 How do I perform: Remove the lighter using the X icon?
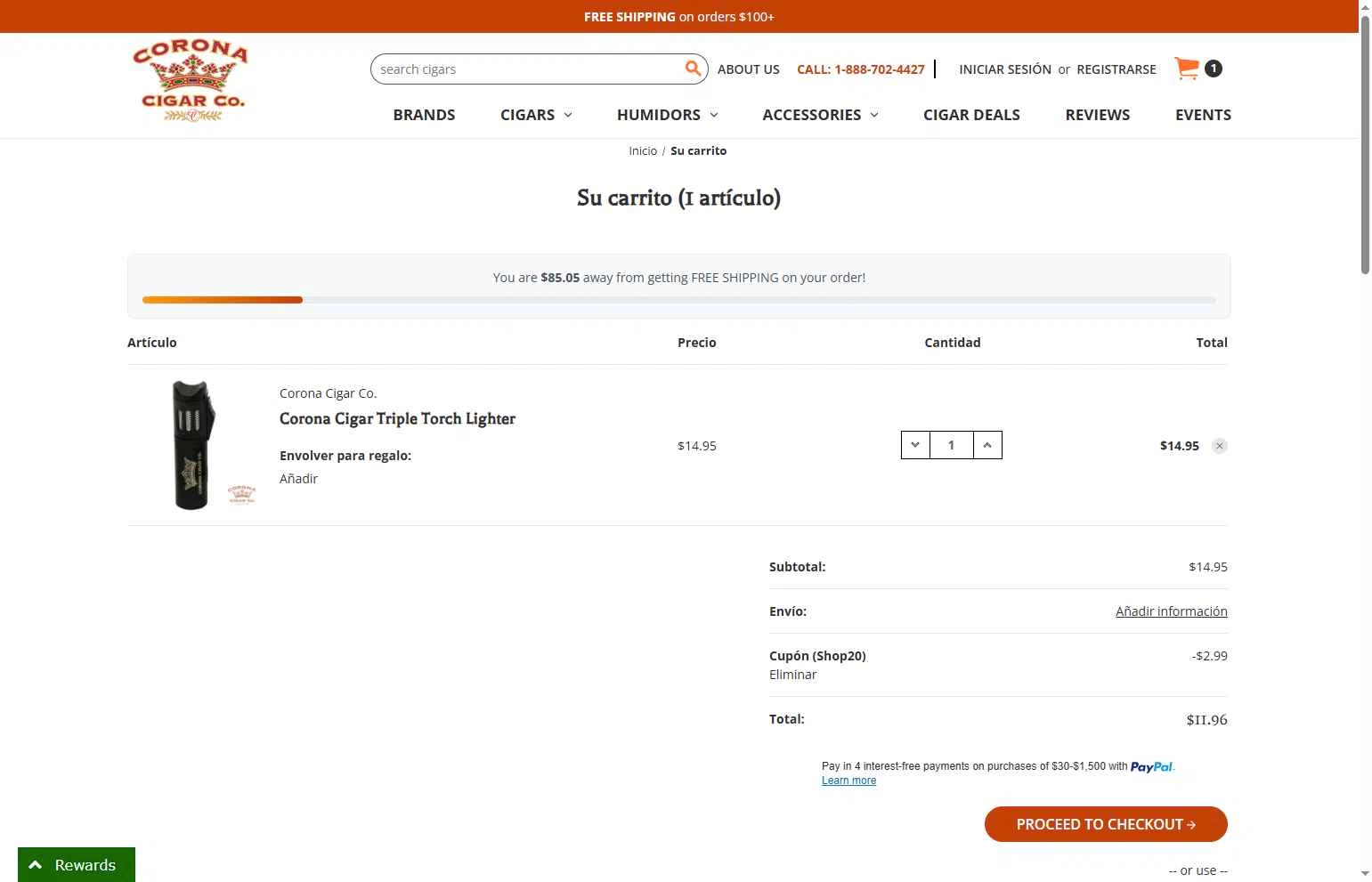1220,446
